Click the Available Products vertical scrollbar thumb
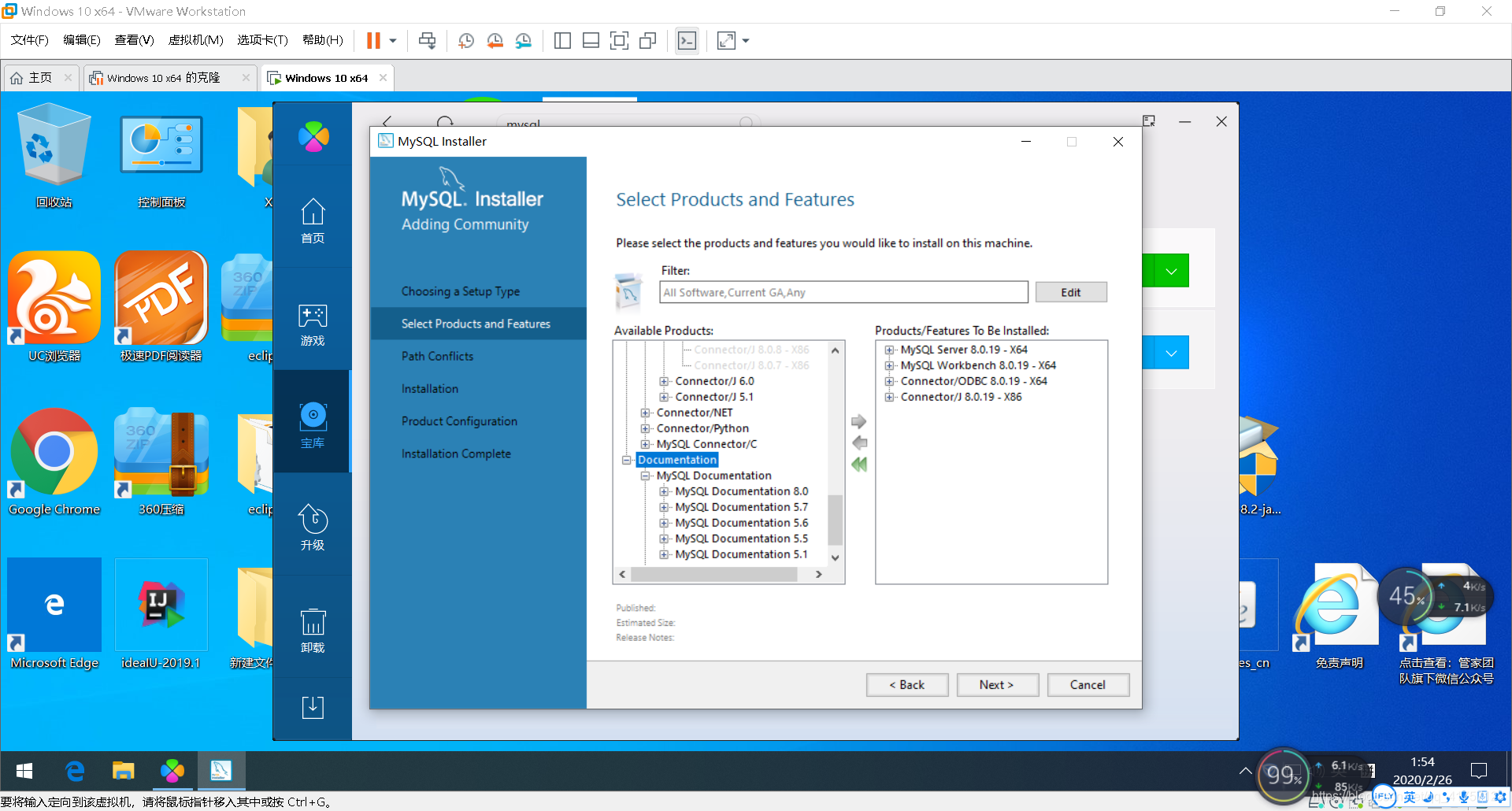This screenshot has height=811, width=1512. 835,520
